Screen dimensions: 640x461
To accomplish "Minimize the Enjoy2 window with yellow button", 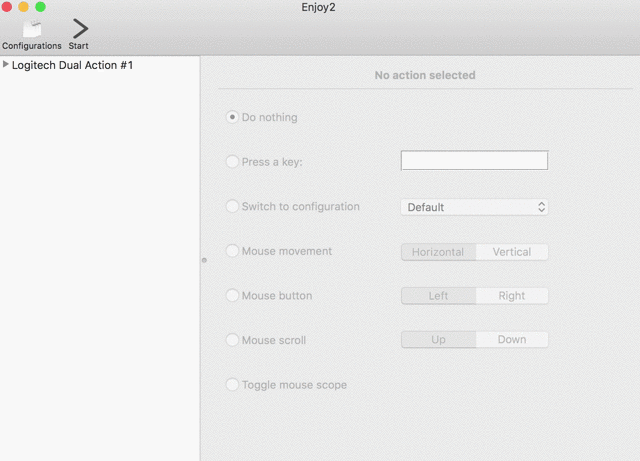I will (23, 7).
